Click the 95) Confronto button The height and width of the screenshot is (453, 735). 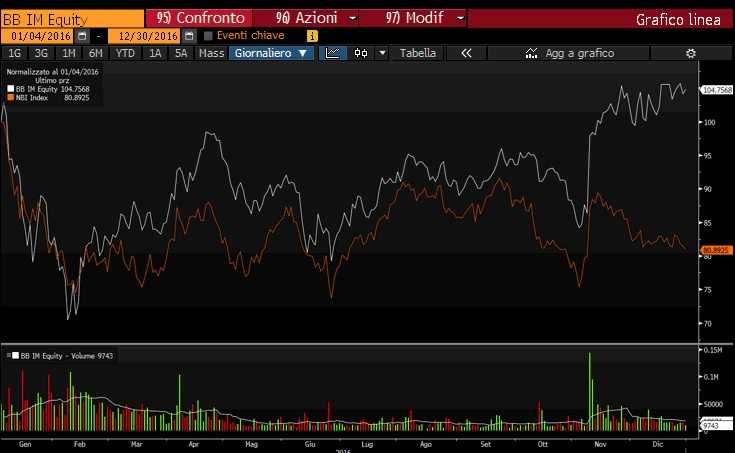point(199,18)
